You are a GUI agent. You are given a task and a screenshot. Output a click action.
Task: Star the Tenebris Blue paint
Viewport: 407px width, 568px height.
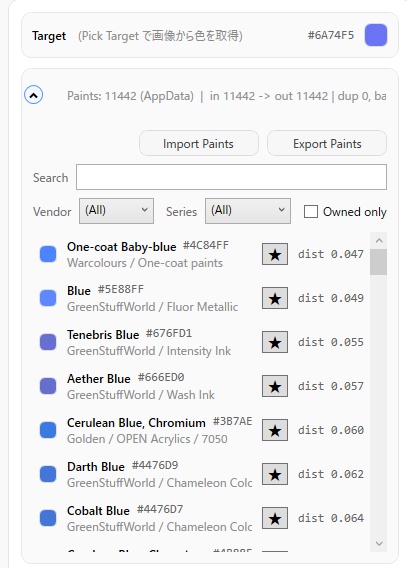(x=275, y=342)
